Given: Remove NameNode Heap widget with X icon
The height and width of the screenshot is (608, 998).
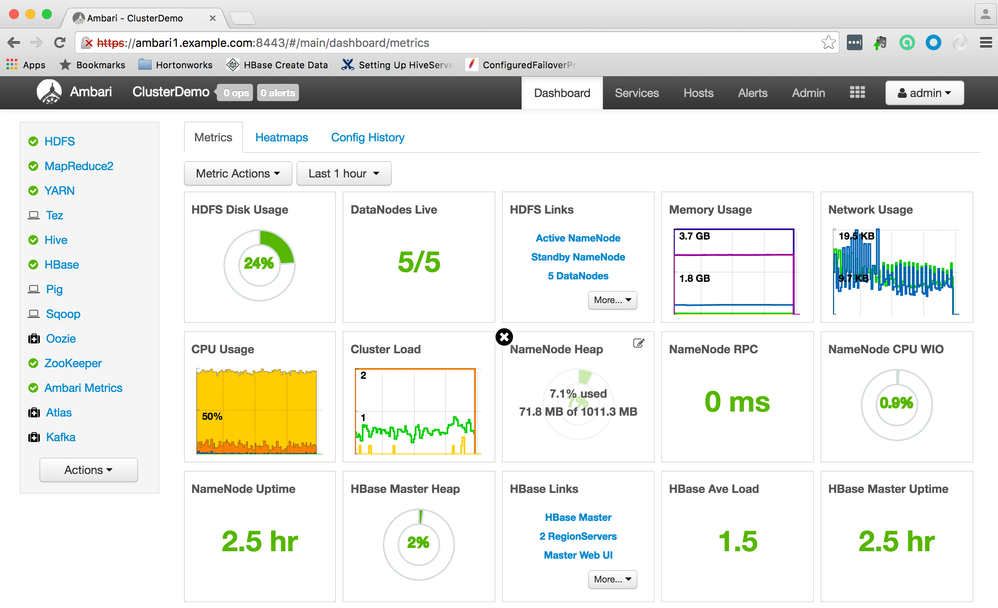Looking at the screenshot, I should pos(504,337).
